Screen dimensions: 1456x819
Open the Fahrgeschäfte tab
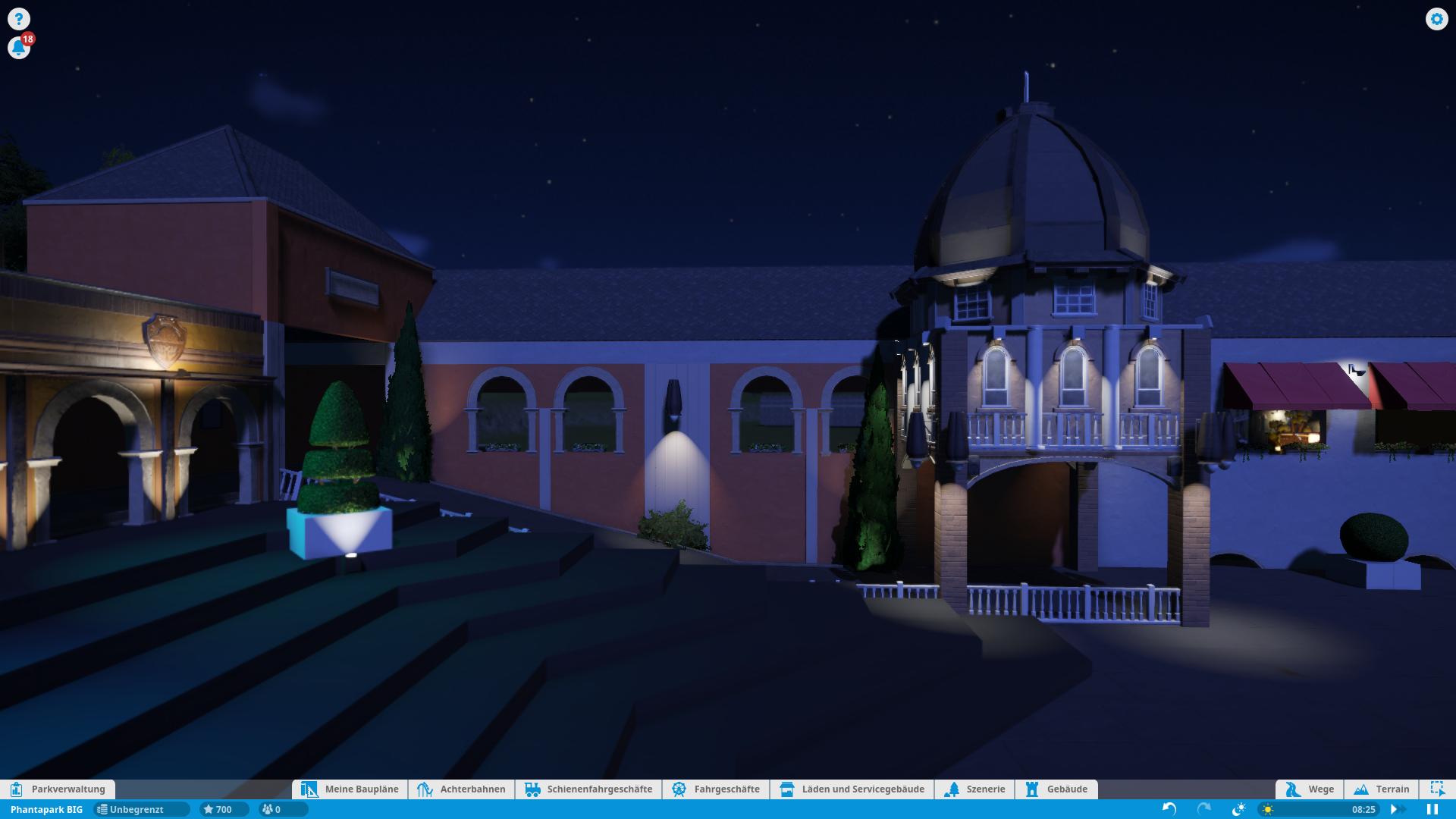716,789
